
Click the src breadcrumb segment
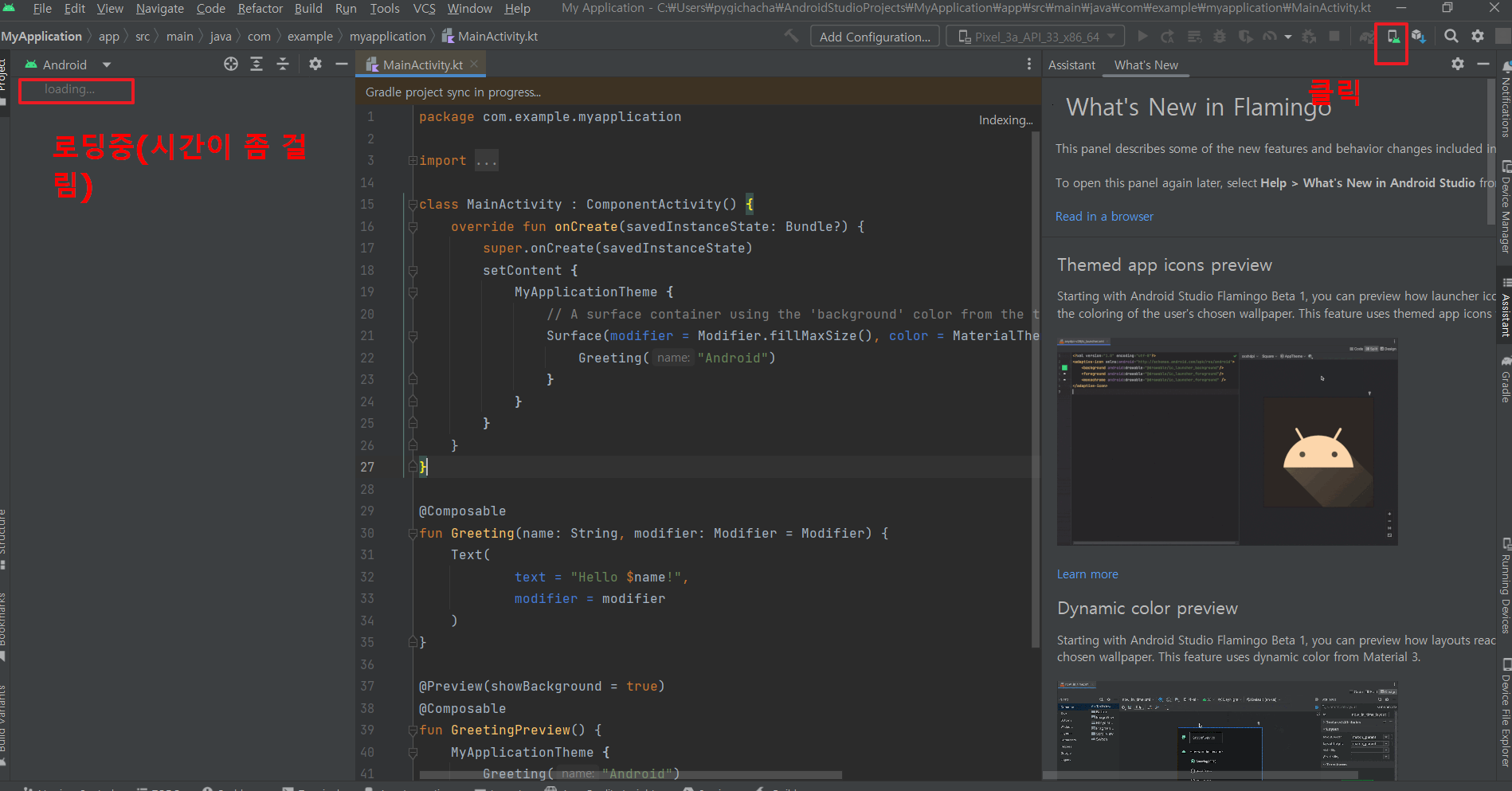click(143, 37)
